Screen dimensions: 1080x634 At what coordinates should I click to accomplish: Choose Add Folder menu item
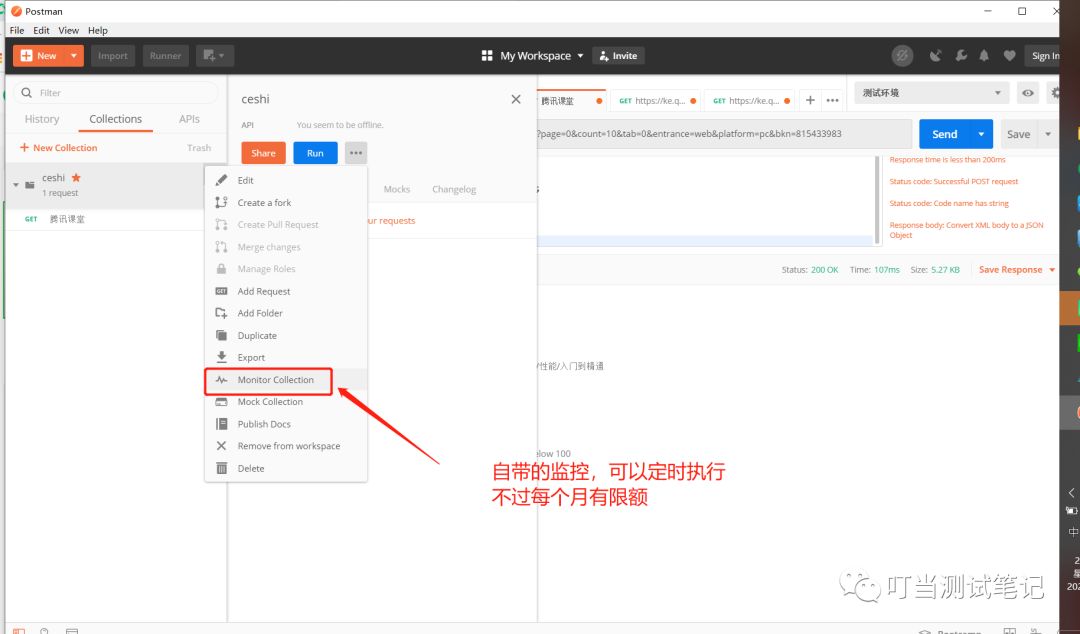click(x=286, y=313)
